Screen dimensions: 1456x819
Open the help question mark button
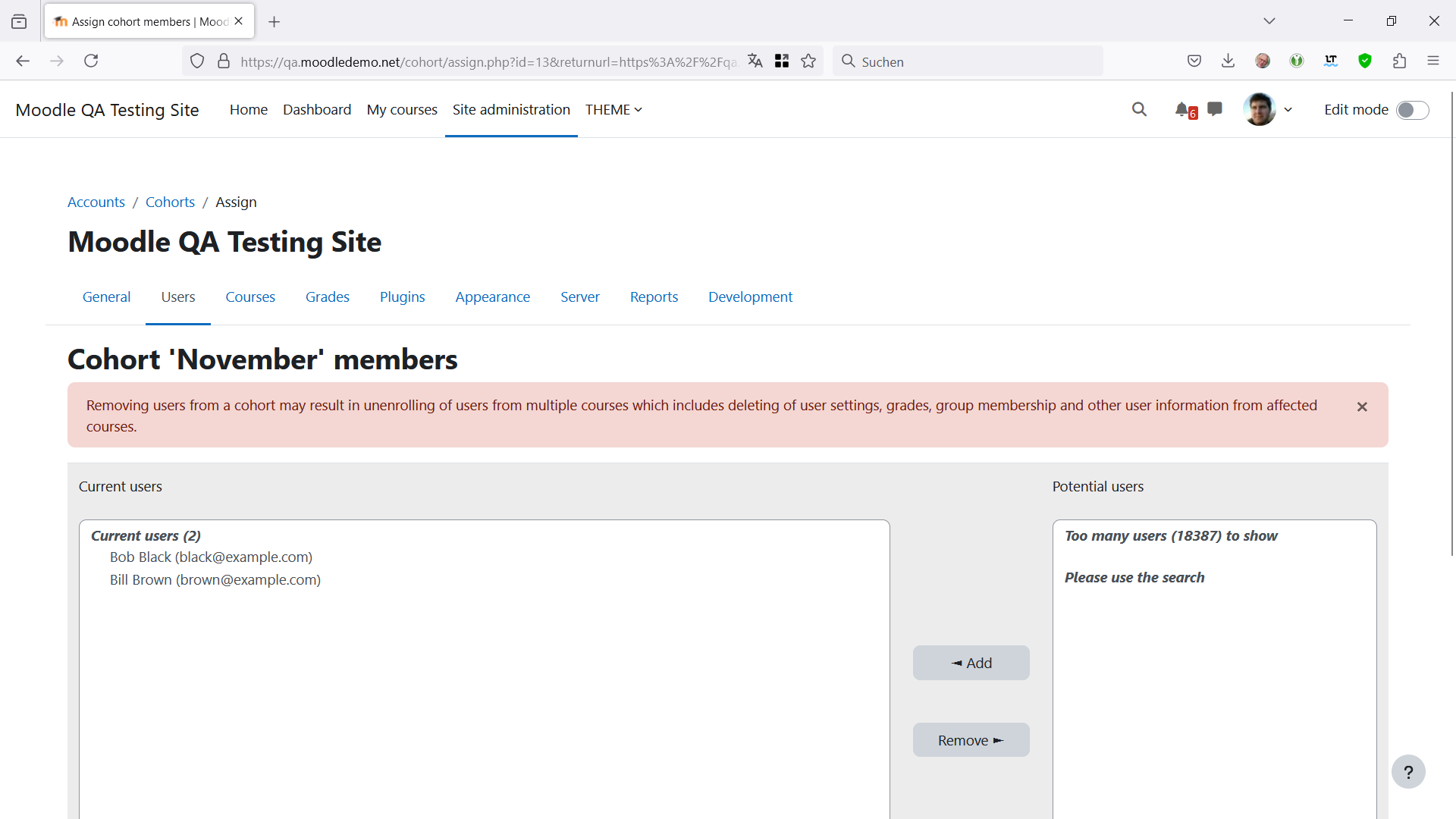(1408, 772)
